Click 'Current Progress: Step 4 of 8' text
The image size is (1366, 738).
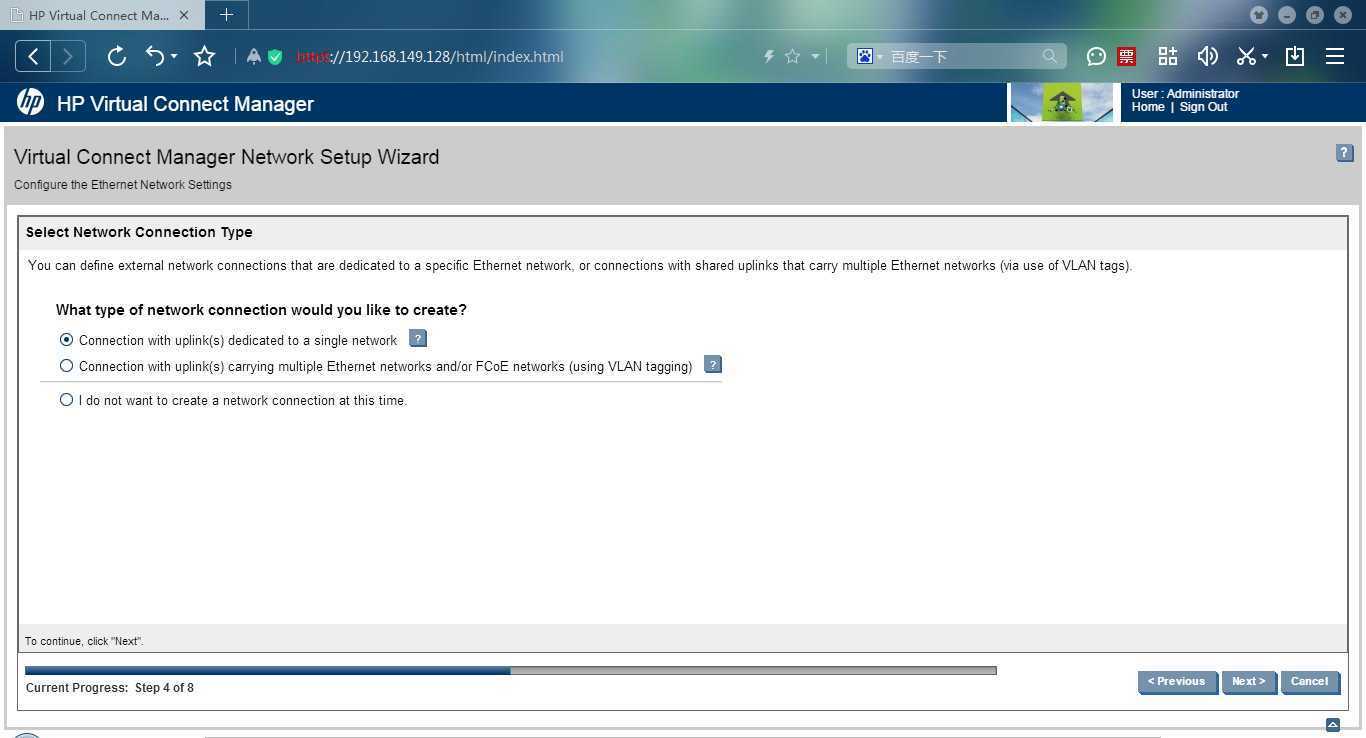coord(110,688)
